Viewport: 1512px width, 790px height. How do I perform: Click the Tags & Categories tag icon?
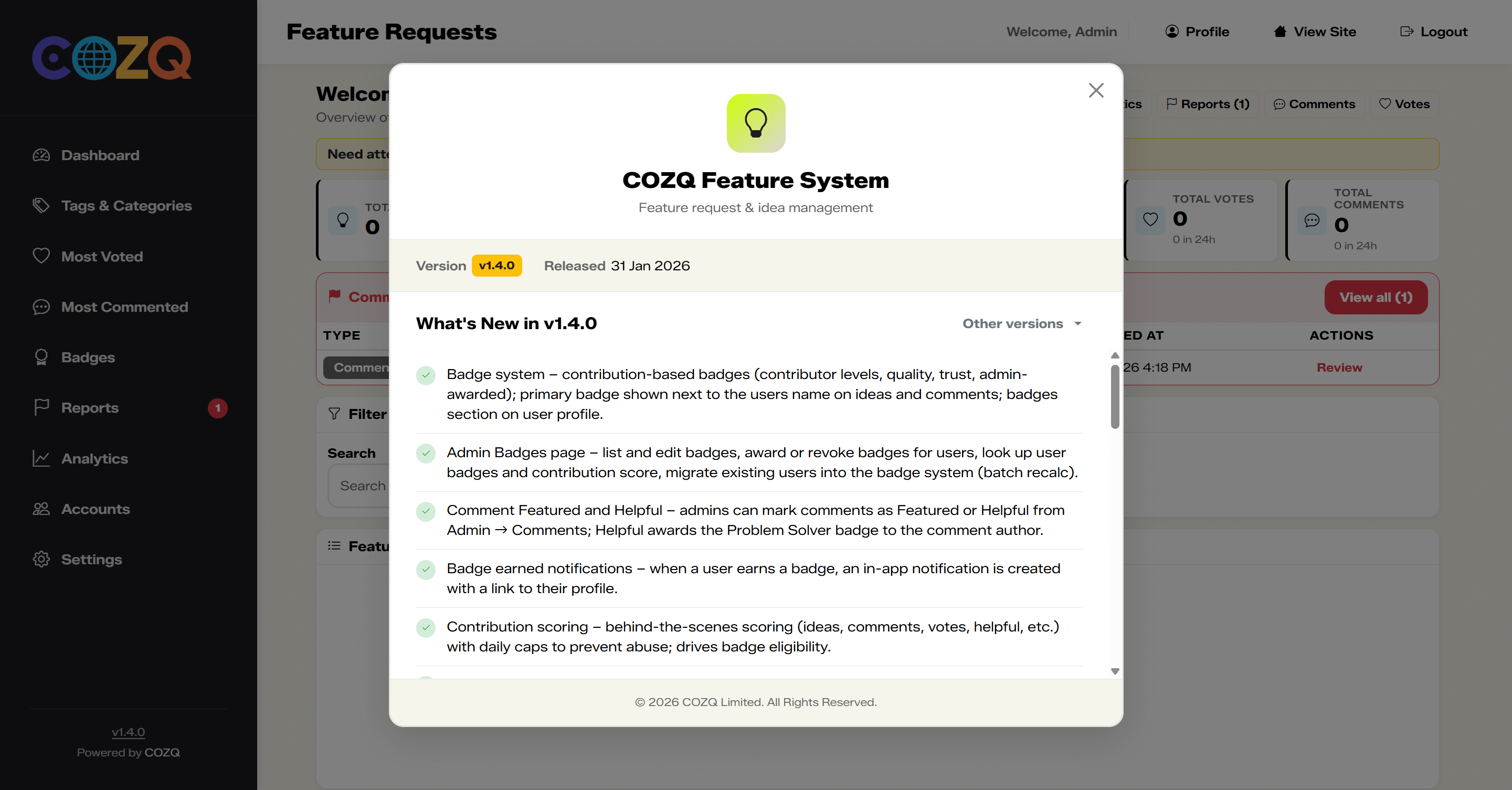point(41,206)
